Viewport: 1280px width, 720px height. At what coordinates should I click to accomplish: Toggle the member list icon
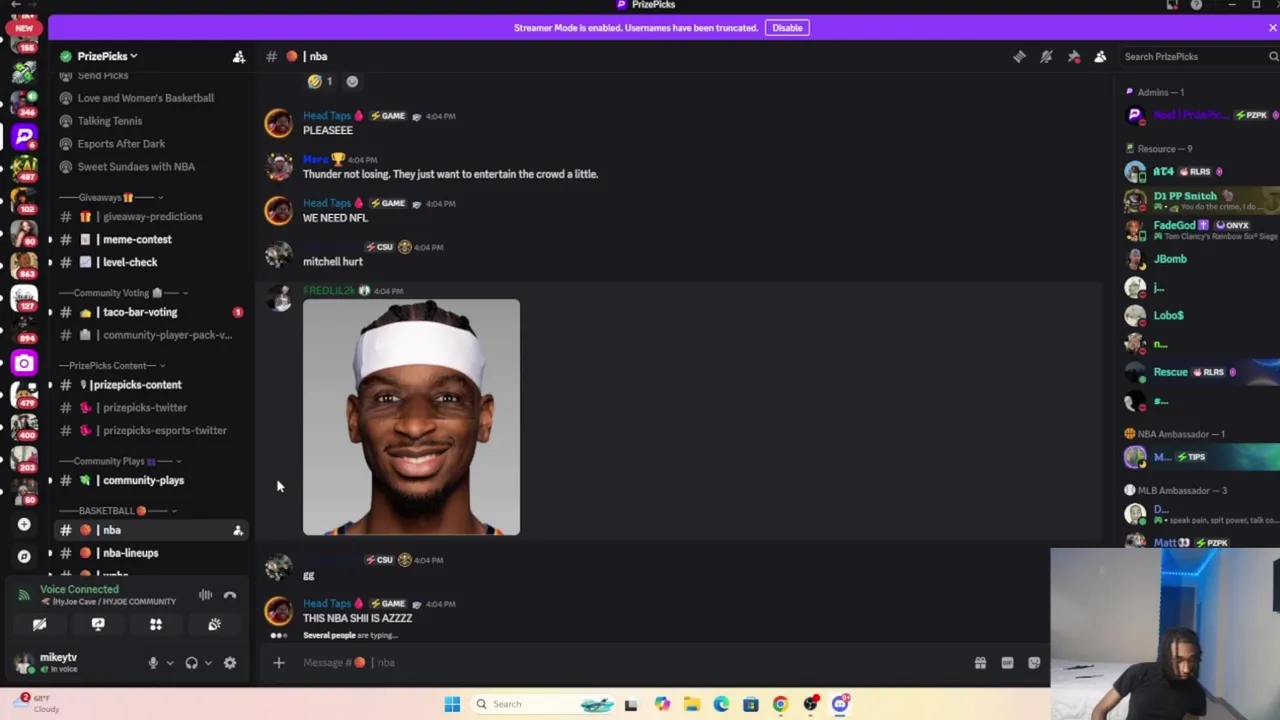1100,57
